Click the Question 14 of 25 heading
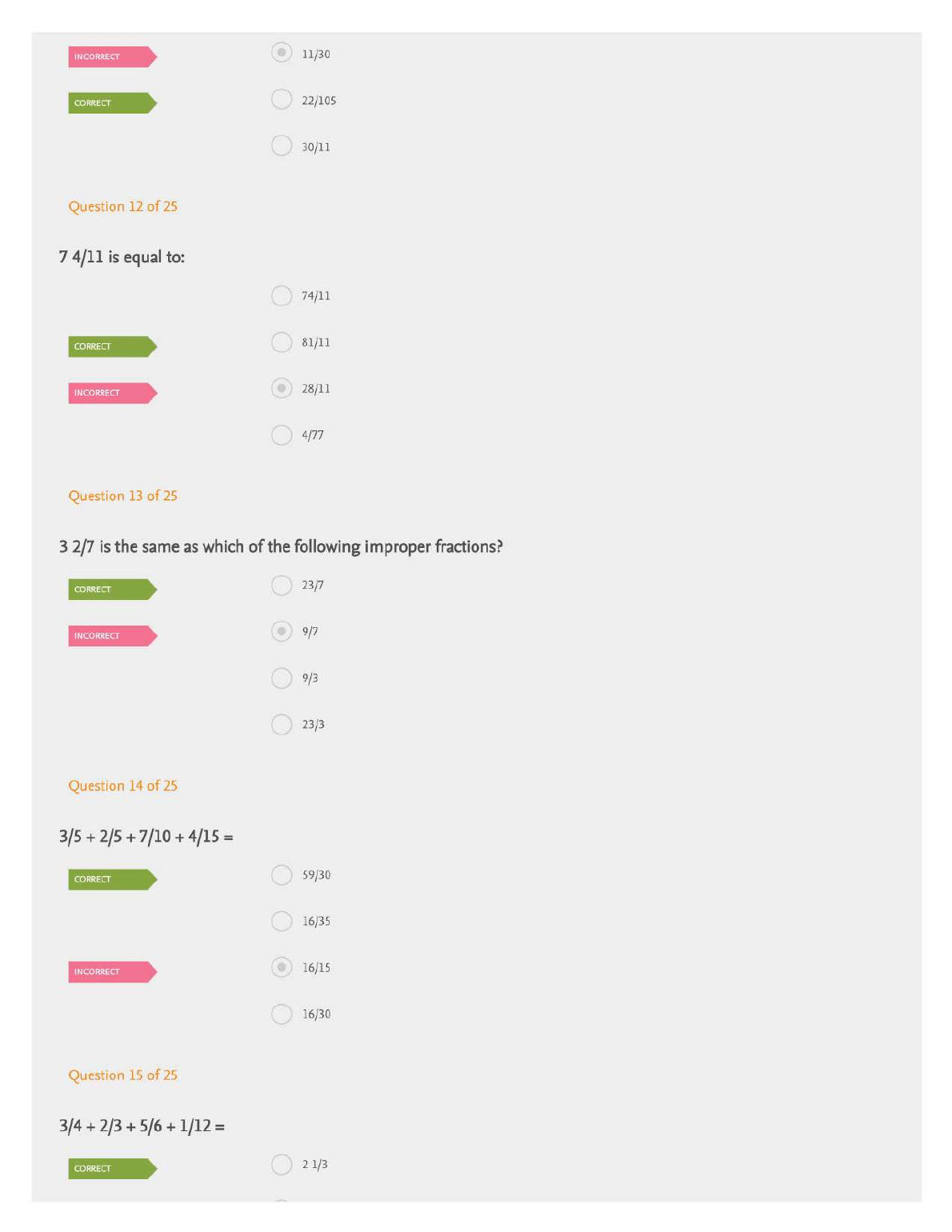Viewport: 952px width, 1232px height. 122,786
